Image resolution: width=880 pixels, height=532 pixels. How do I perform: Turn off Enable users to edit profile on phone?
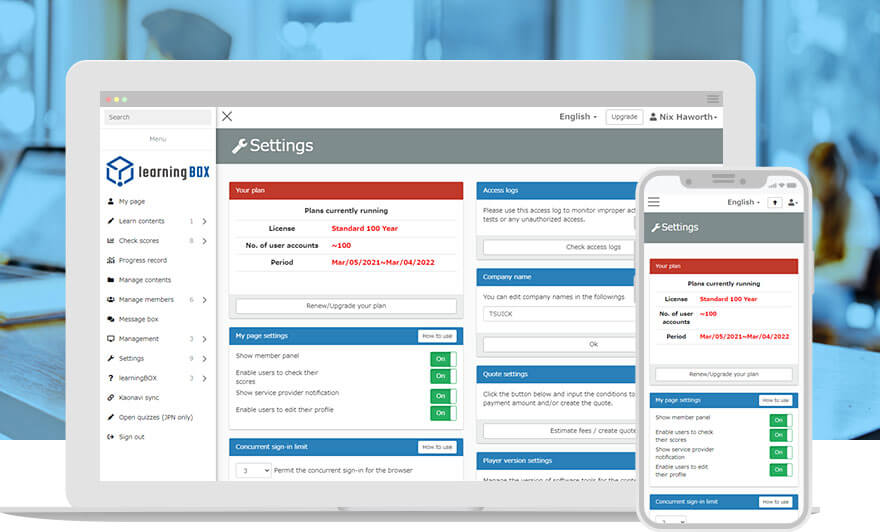pos(780,471)
